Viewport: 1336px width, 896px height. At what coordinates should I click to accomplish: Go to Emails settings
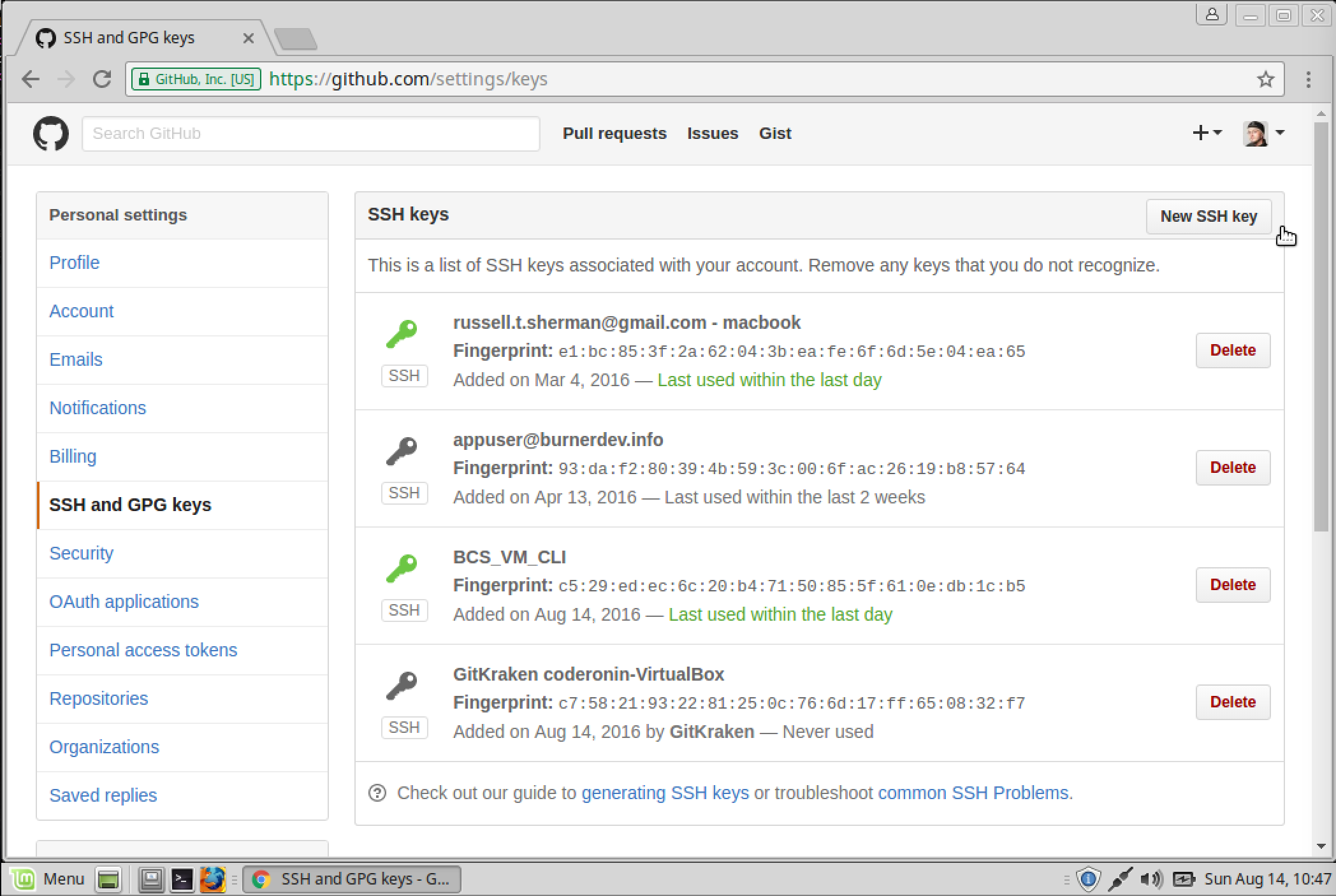coord(182,359)
